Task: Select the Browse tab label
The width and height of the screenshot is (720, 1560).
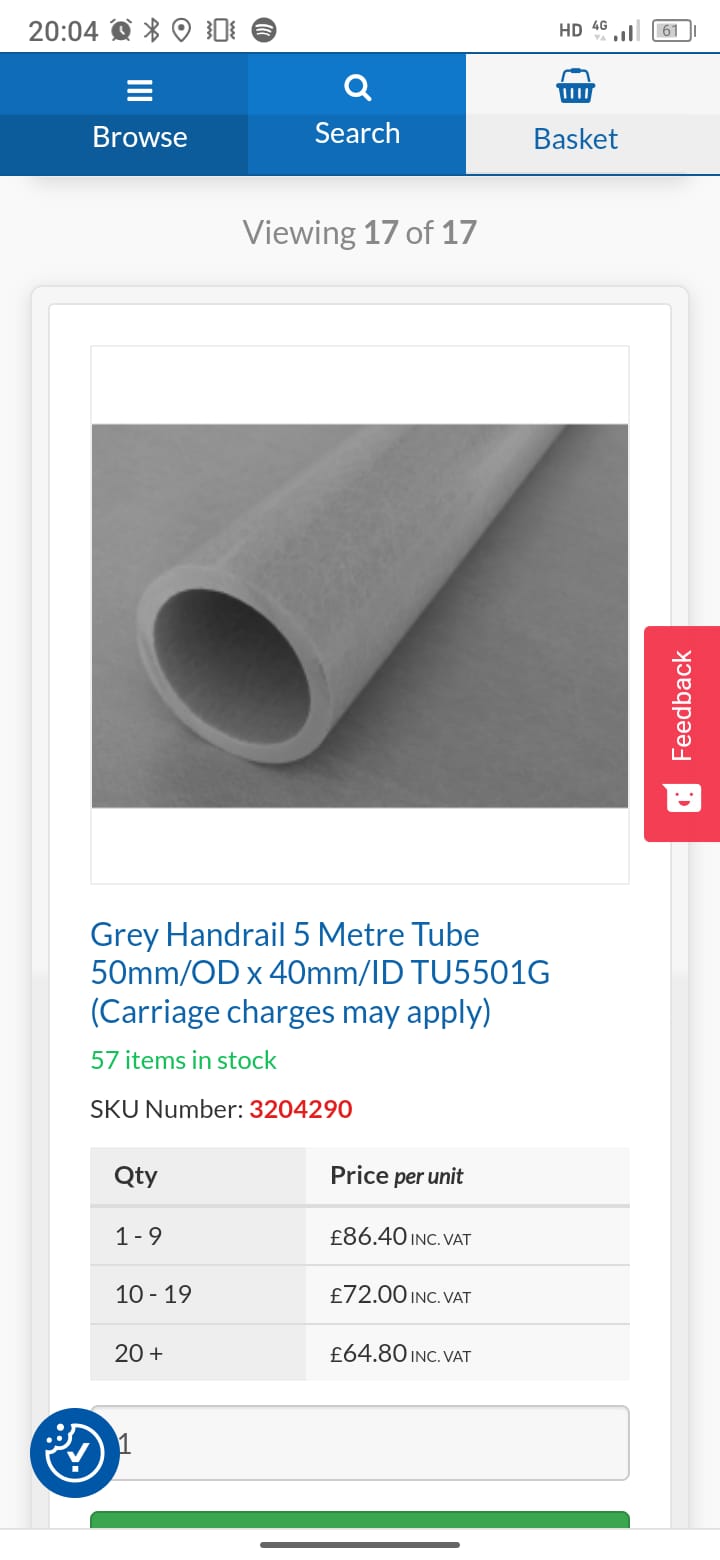Action: click(x=140, y=137)
